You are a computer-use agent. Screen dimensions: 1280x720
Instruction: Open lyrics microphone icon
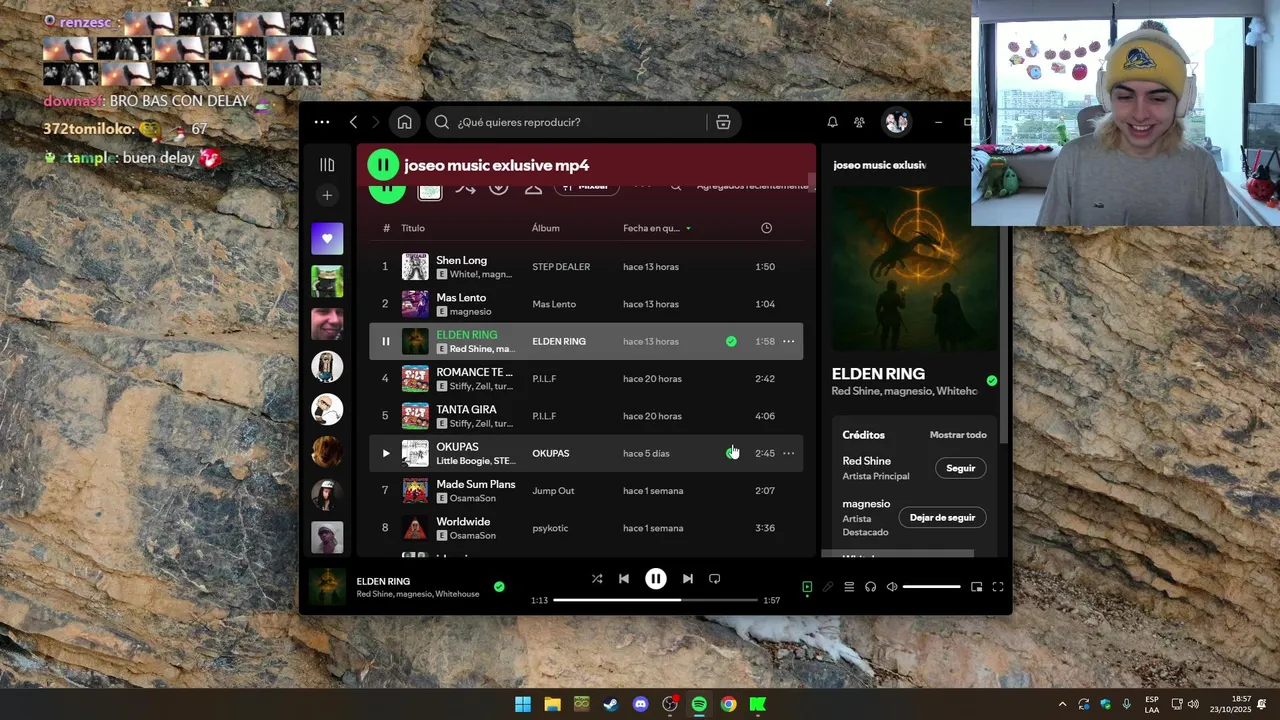(828, 587)
